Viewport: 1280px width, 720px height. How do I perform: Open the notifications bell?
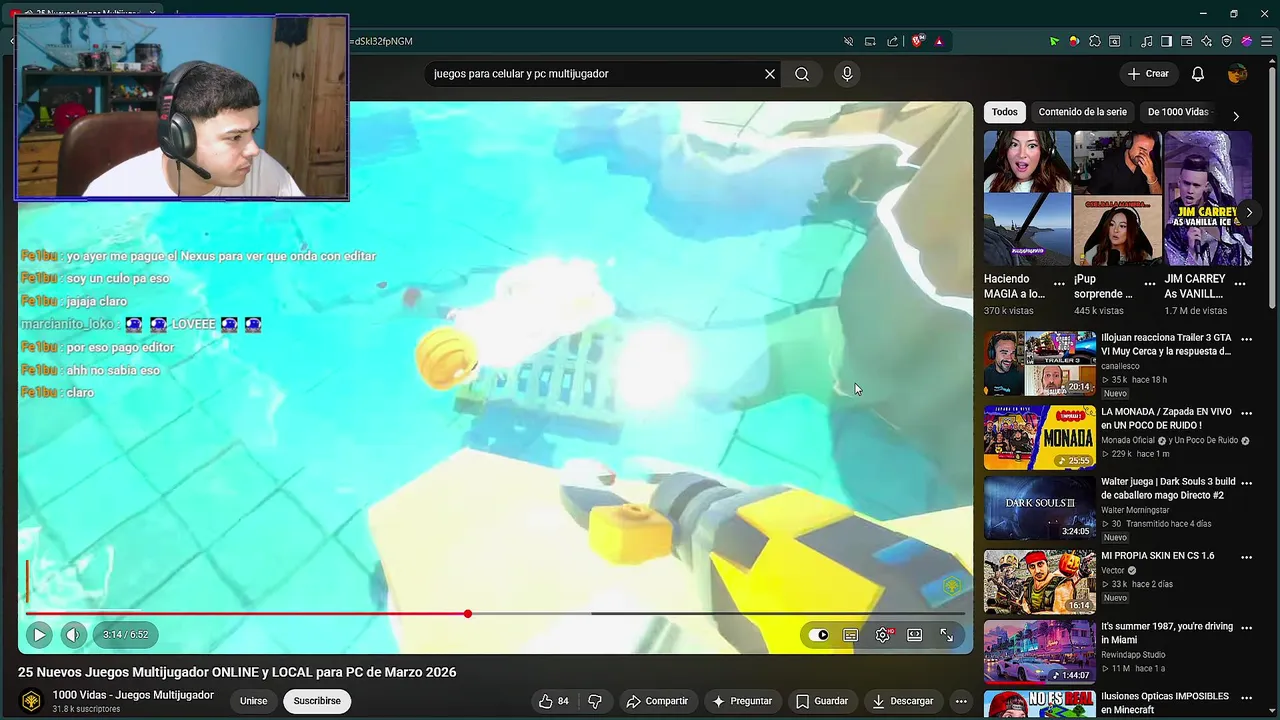[1198, 74]
